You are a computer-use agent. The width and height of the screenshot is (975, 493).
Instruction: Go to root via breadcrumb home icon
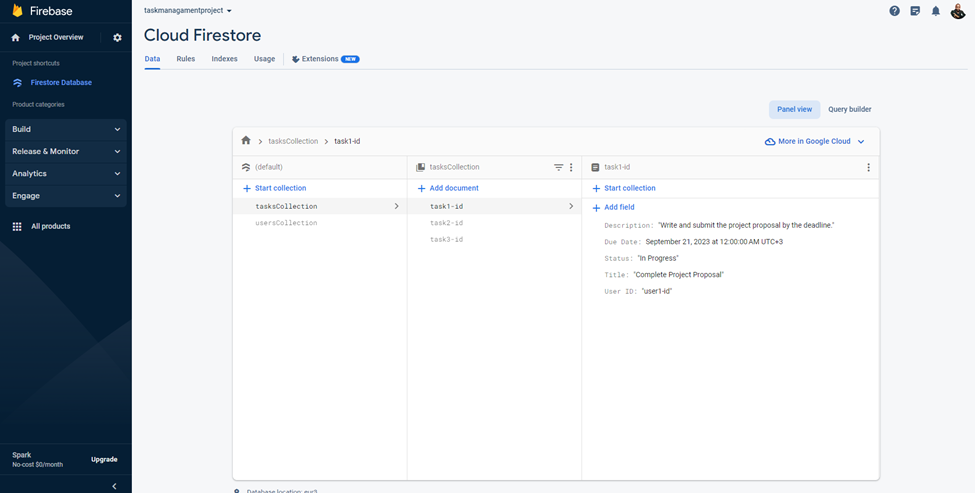246,141
